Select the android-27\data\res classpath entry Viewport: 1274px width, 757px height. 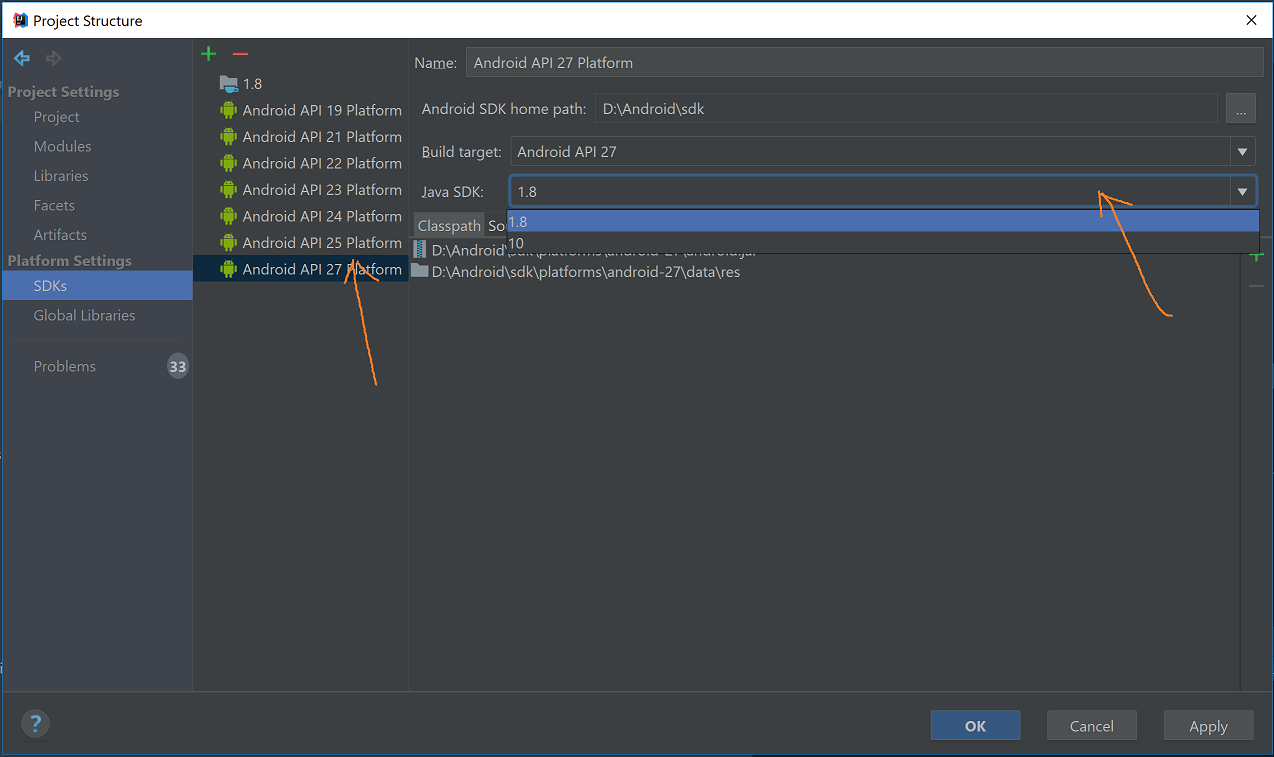pyautogui.click(x=586, y=271)
